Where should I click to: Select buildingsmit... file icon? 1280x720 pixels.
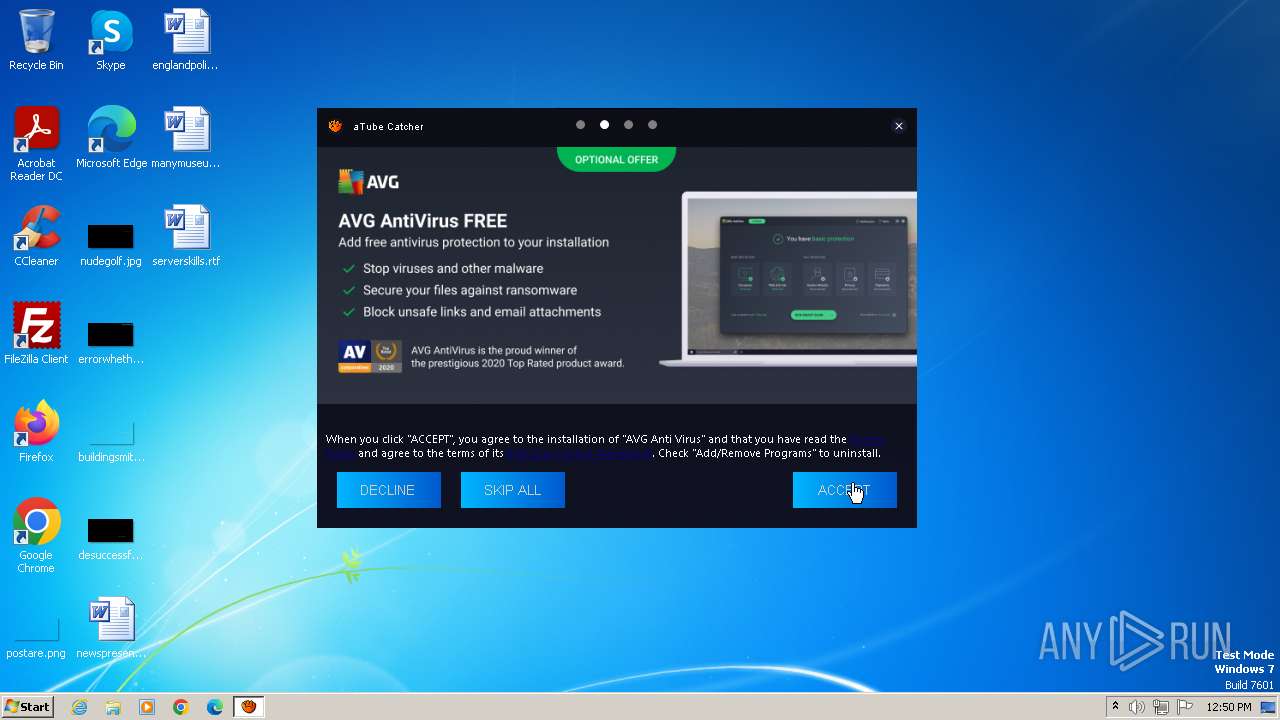[110, 441]
